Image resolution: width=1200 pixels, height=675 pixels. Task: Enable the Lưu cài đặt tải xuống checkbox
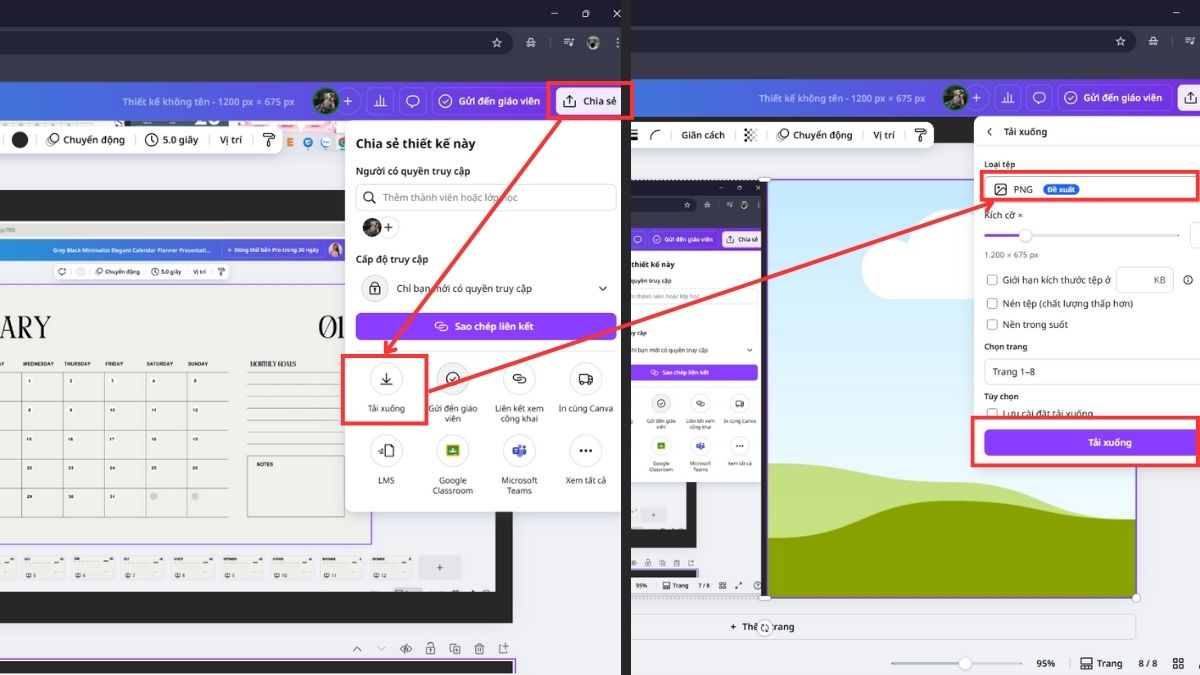[992, 412]
